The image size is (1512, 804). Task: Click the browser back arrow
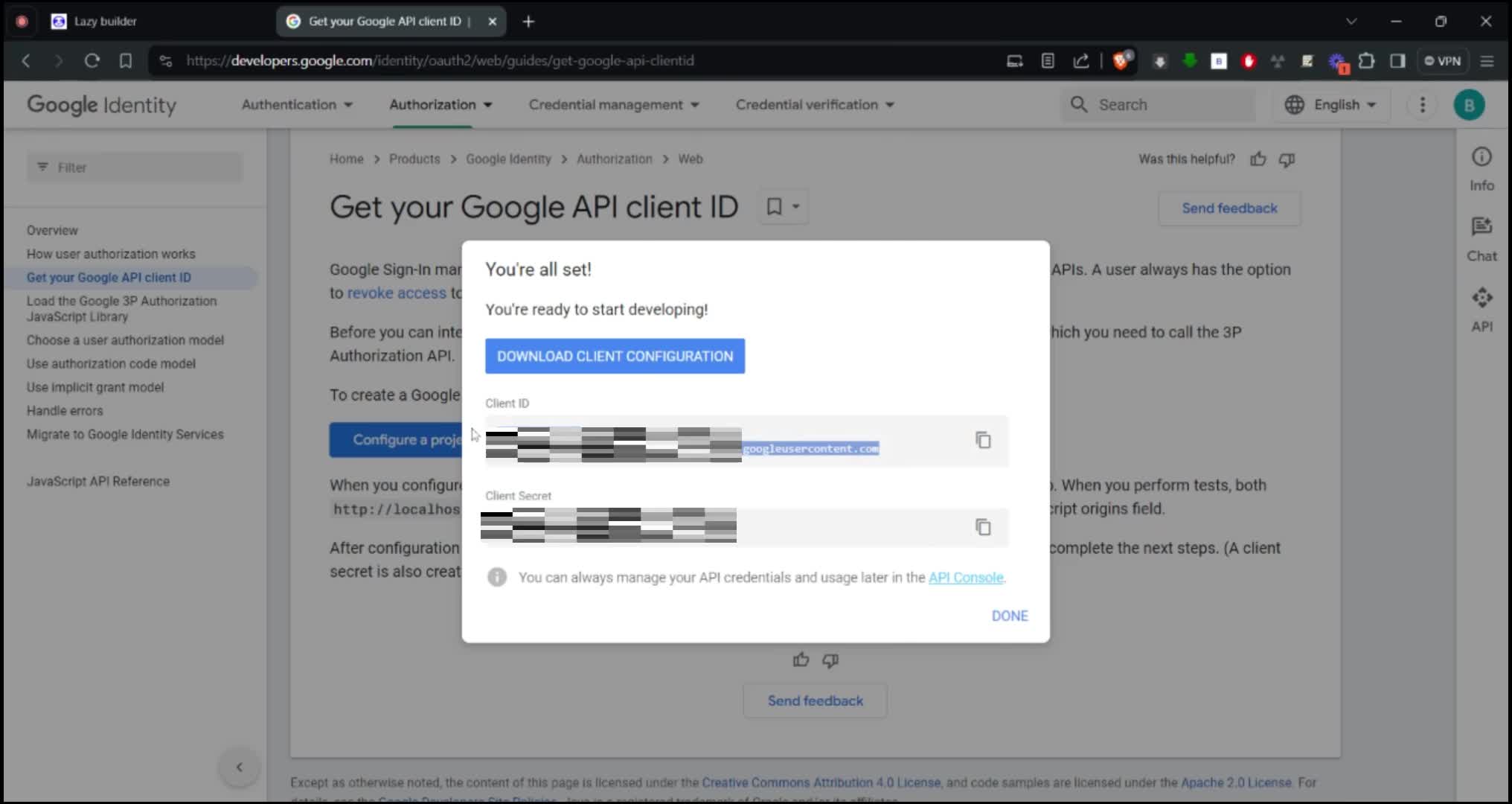[26, 61]
